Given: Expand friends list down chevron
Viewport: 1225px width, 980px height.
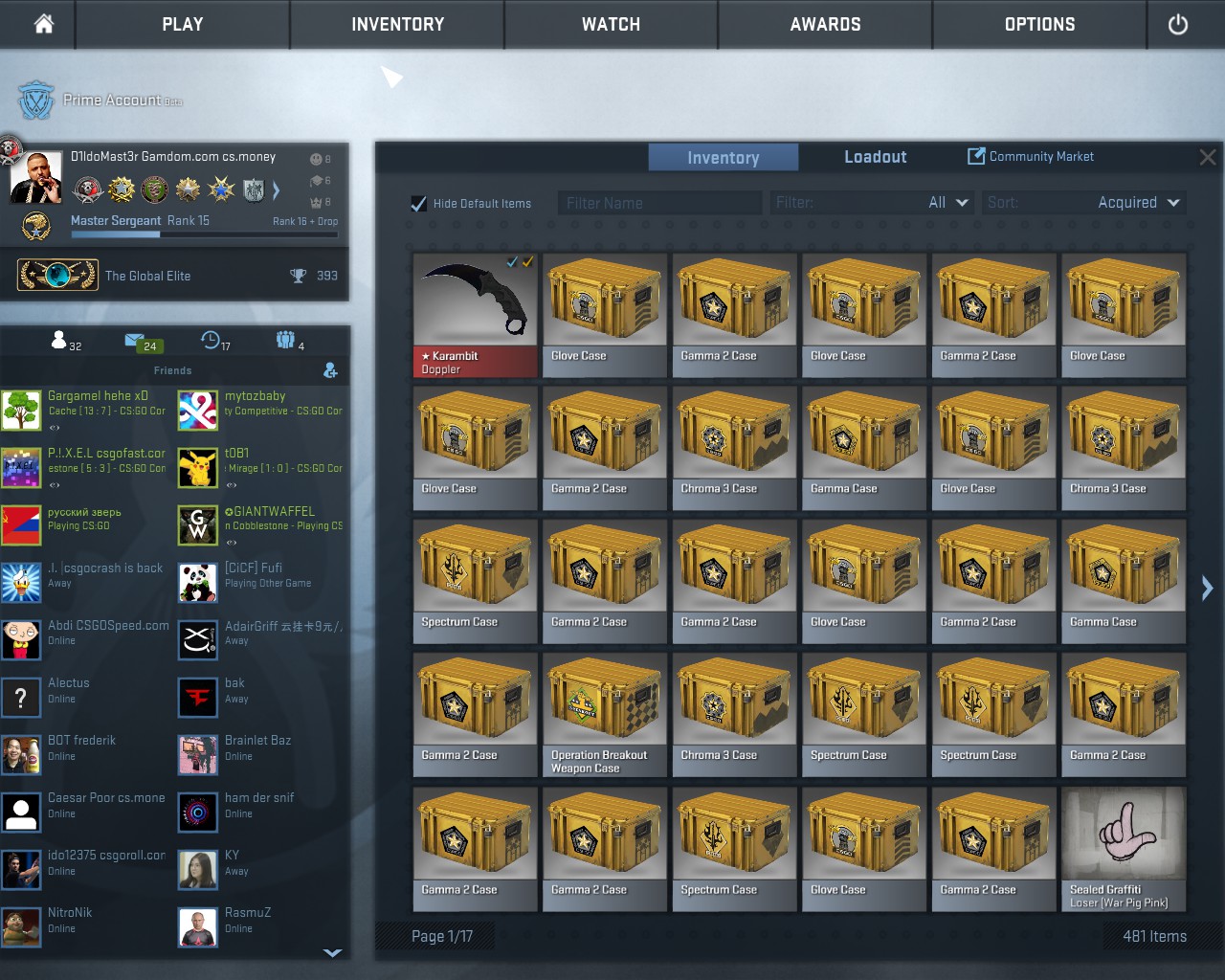Looking at the screenshot, I should 332,952.
